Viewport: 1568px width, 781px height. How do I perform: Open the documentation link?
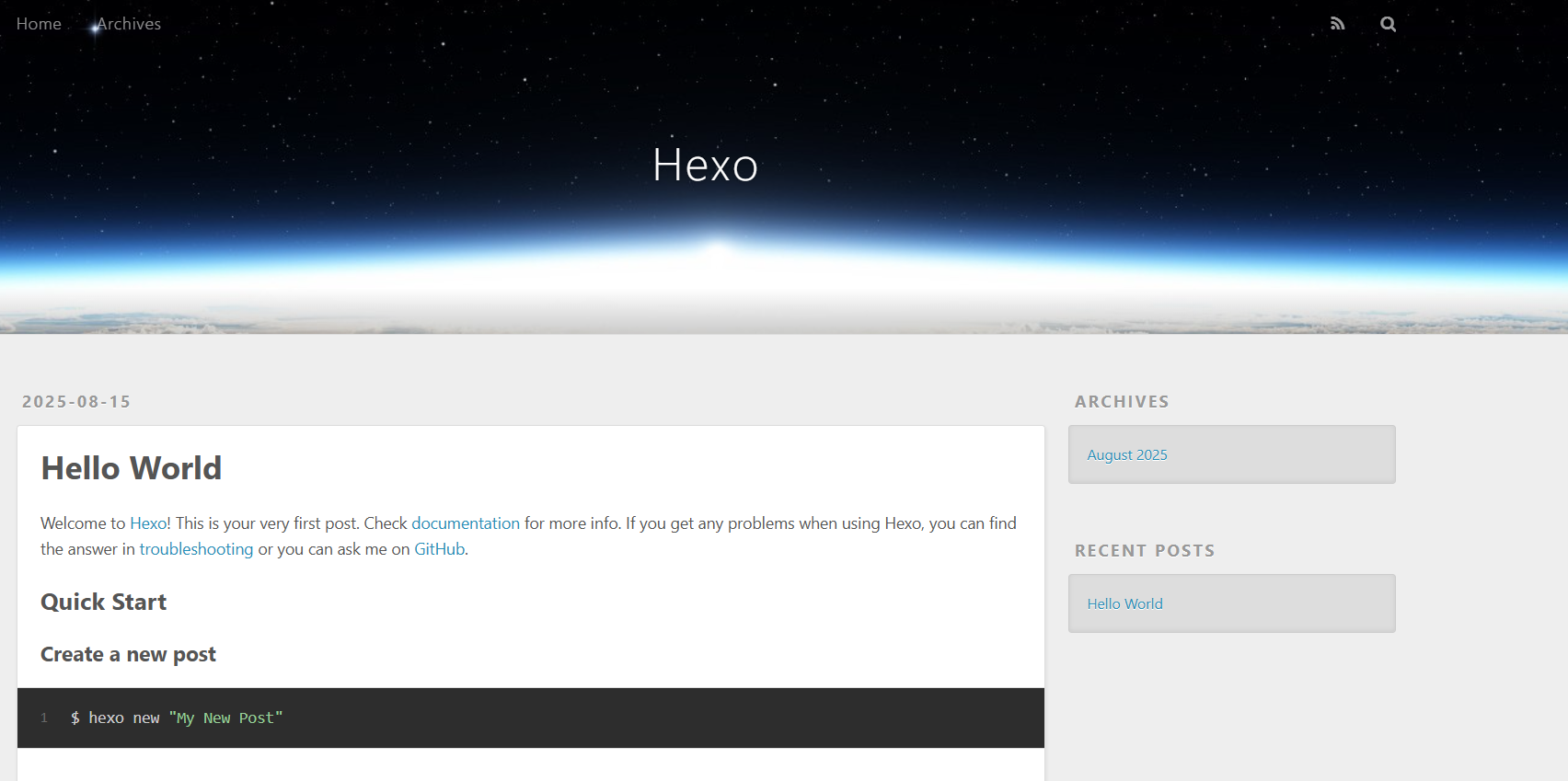(x=466, y=523)
